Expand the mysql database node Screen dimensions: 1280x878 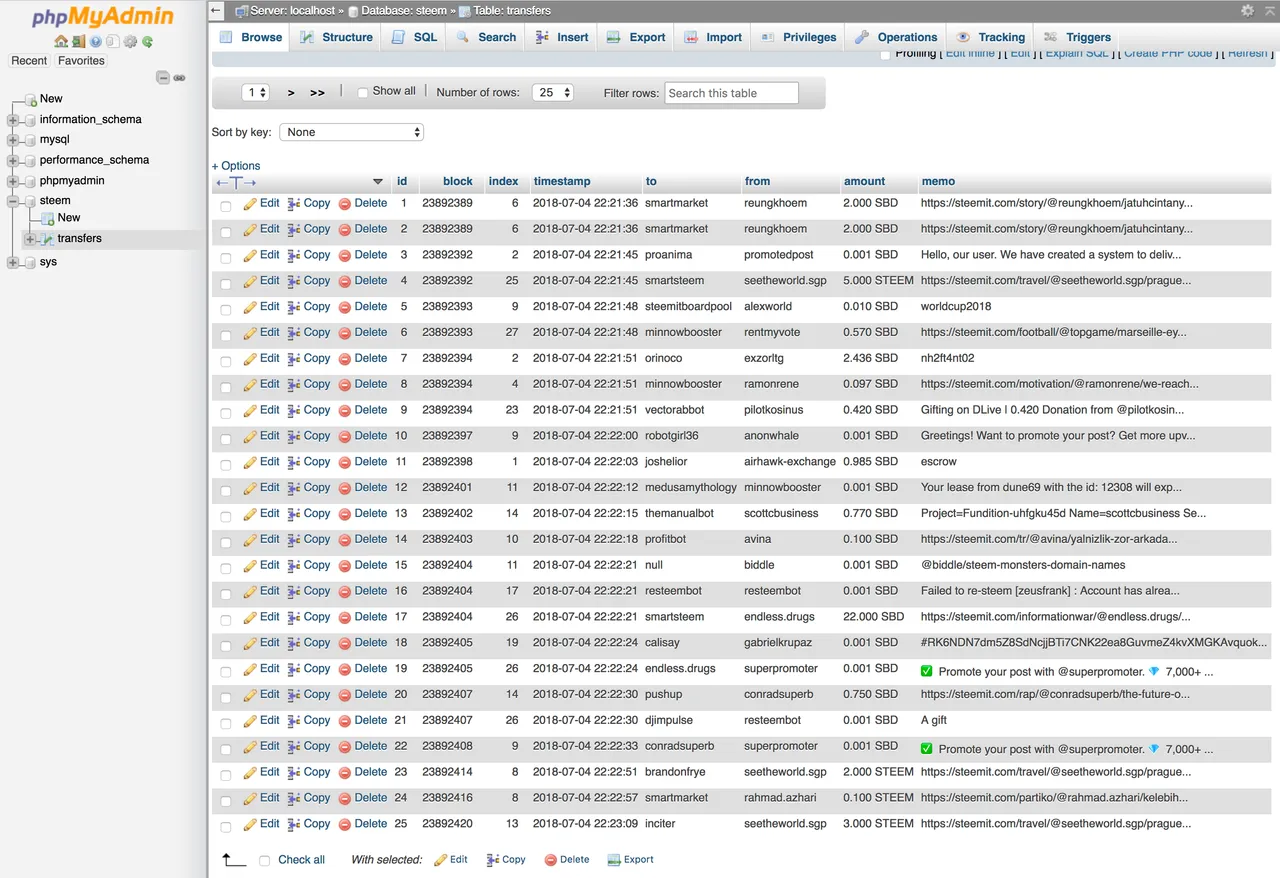coord(13,140)
